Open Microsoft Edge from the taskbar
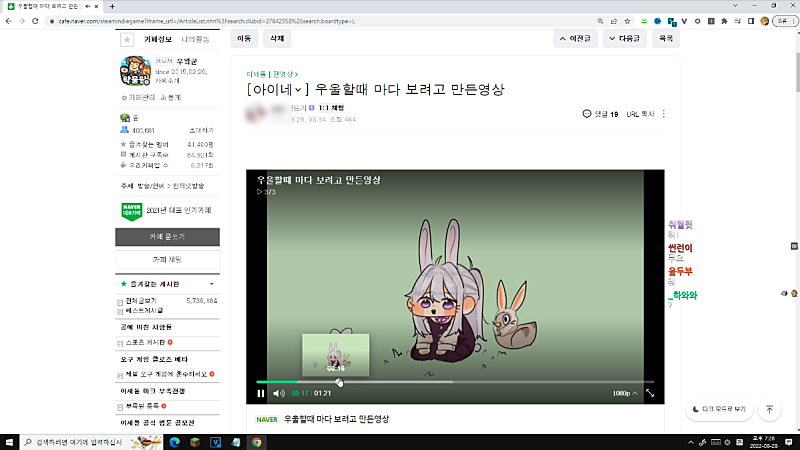Viewport: 800px width, 450px height. 174,442
